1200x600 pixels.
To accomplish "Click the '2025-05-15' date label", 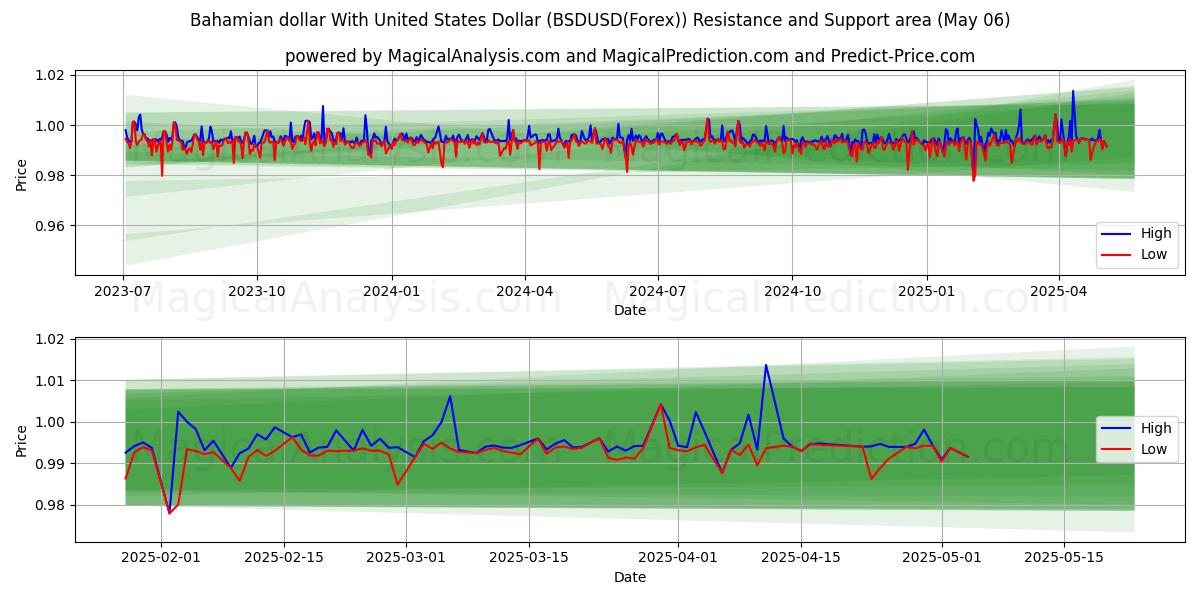I will [x=1065, y=558].
